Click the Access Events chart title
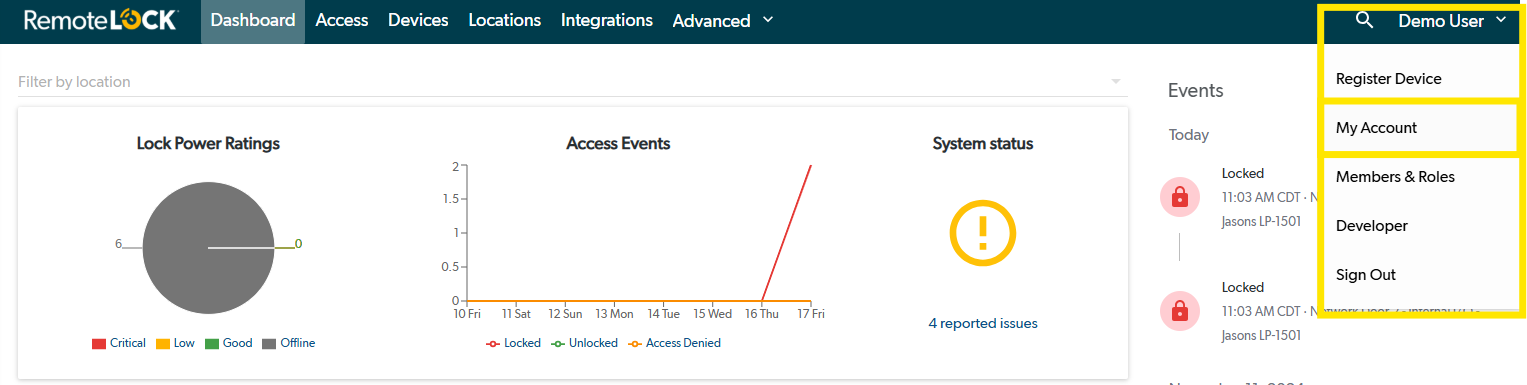1527x385 pixels. [618, 143]
